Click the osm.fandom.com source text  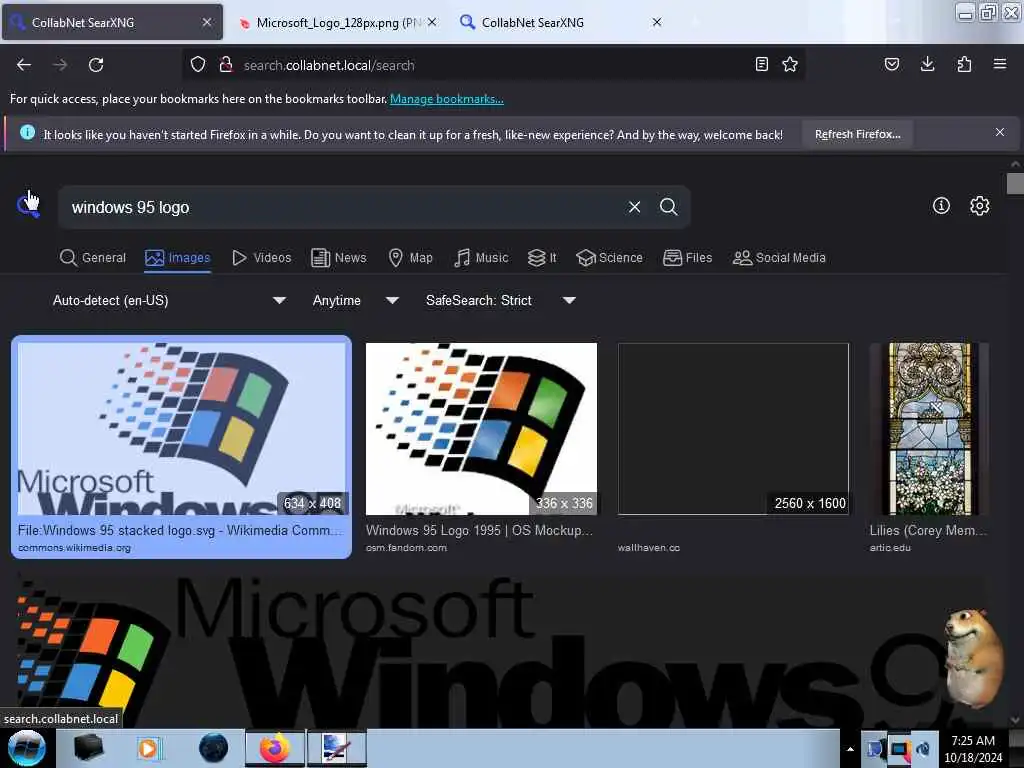(406, 547)
